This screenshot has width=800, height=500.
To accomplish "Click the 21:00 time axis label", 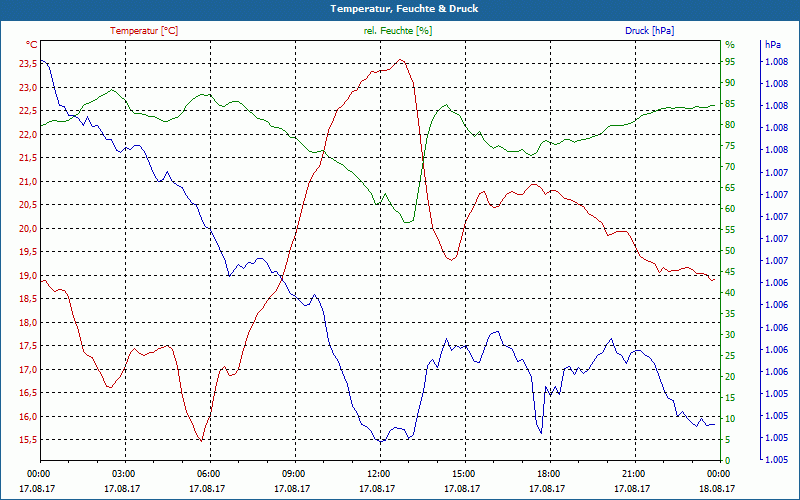I will click(632, 473).
